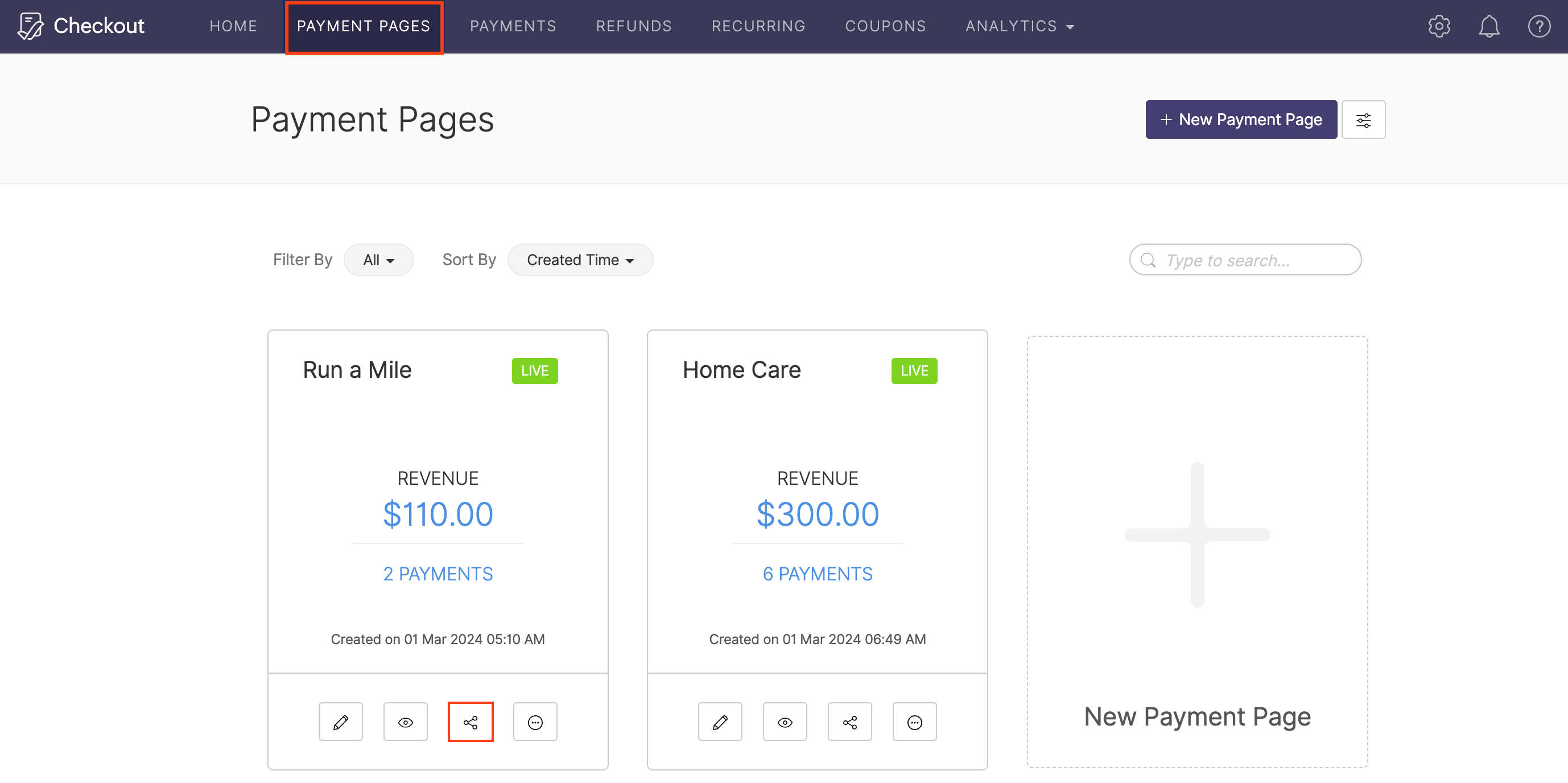Toggle visibility eye icon on Run a Mile

(x=406, y=722)
